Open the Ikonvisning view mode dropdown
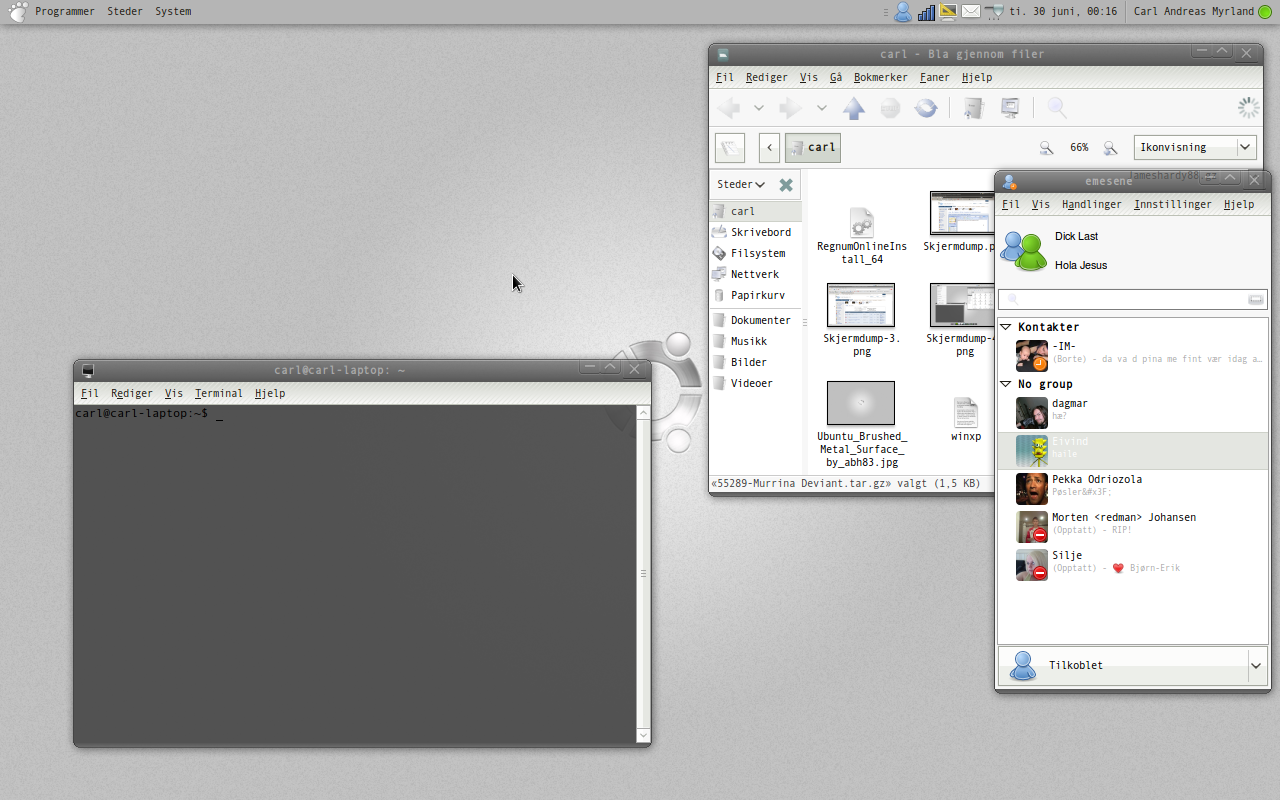The image size is (1280, 800). pos(1195,147)
